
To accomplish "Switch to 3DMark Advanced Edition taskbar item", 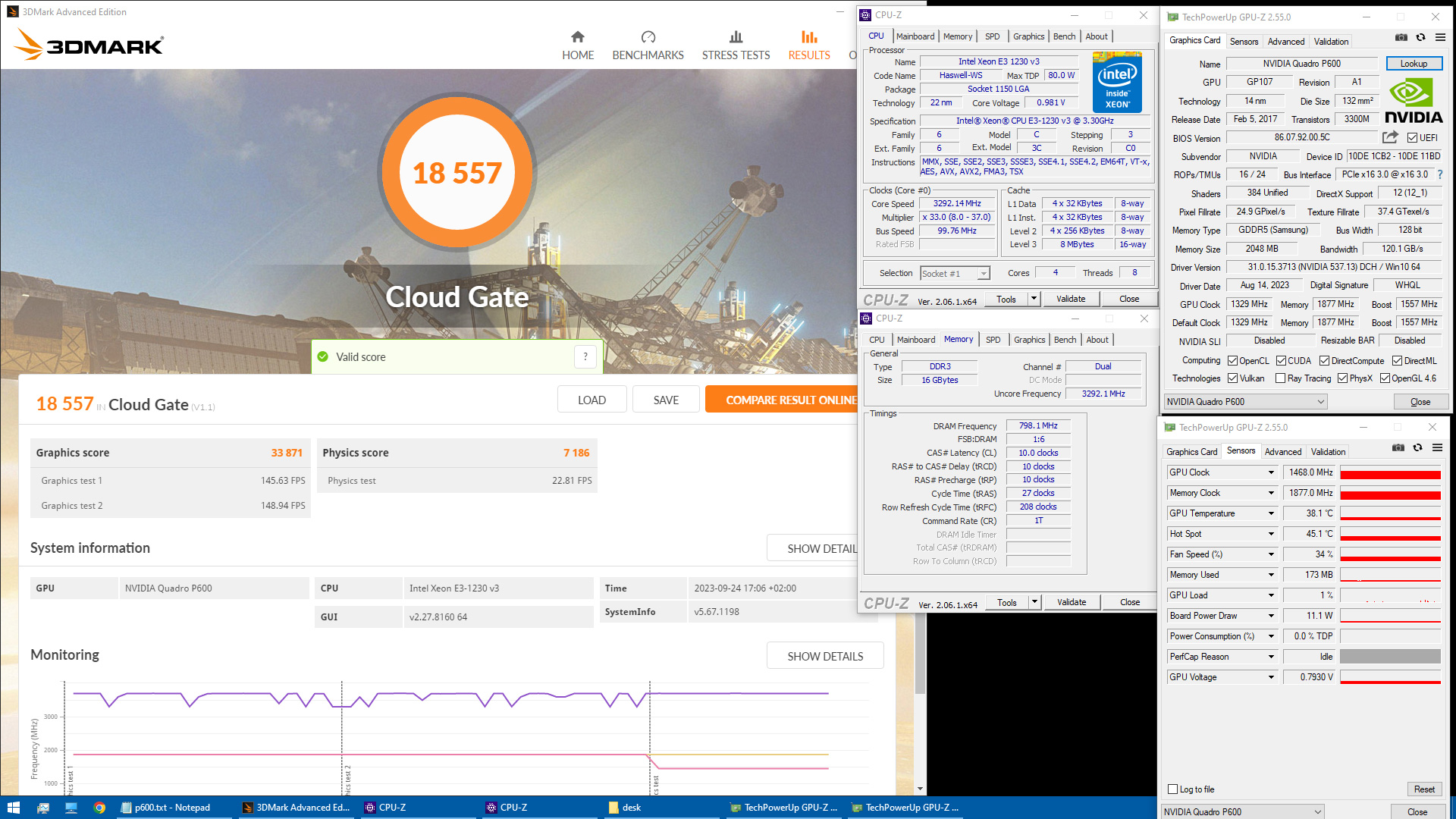I will click(297, 808).
